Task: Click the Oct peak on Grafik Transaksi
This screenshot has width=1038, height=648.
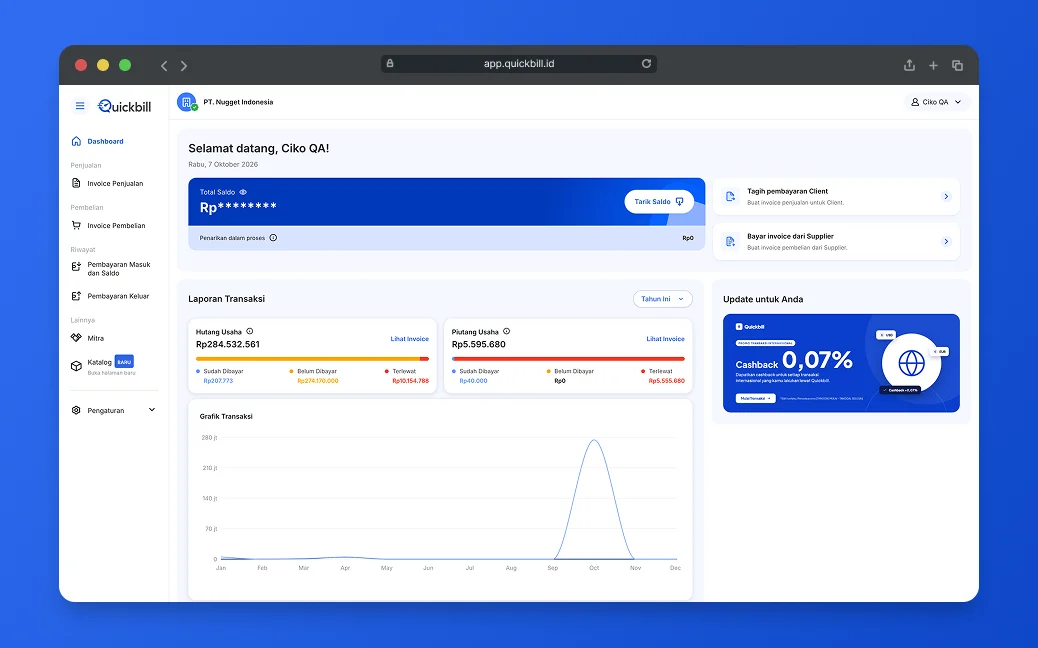Action: (594, 441)
